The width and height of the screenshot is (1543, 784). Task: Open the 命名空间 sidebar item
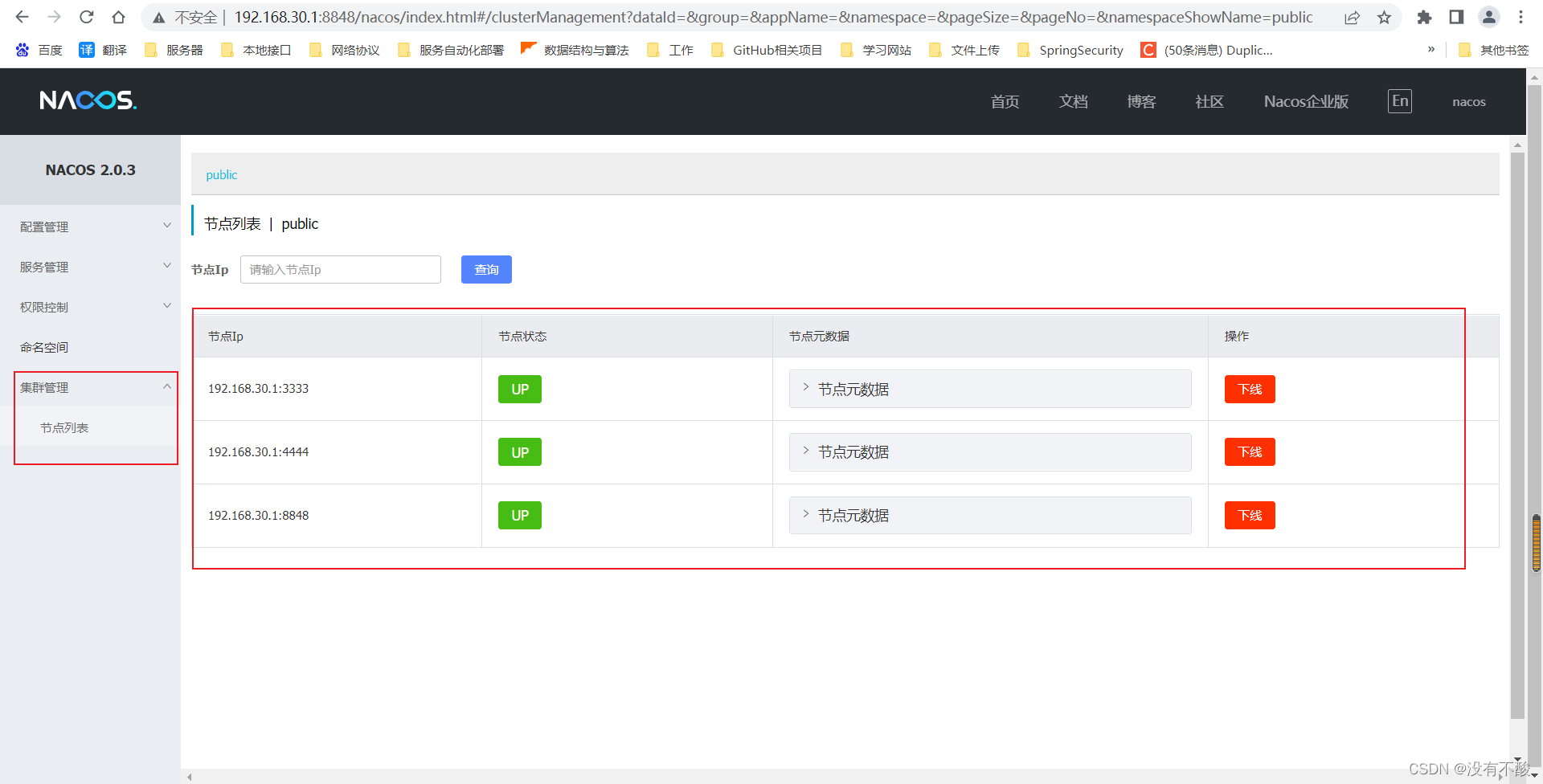90,347
